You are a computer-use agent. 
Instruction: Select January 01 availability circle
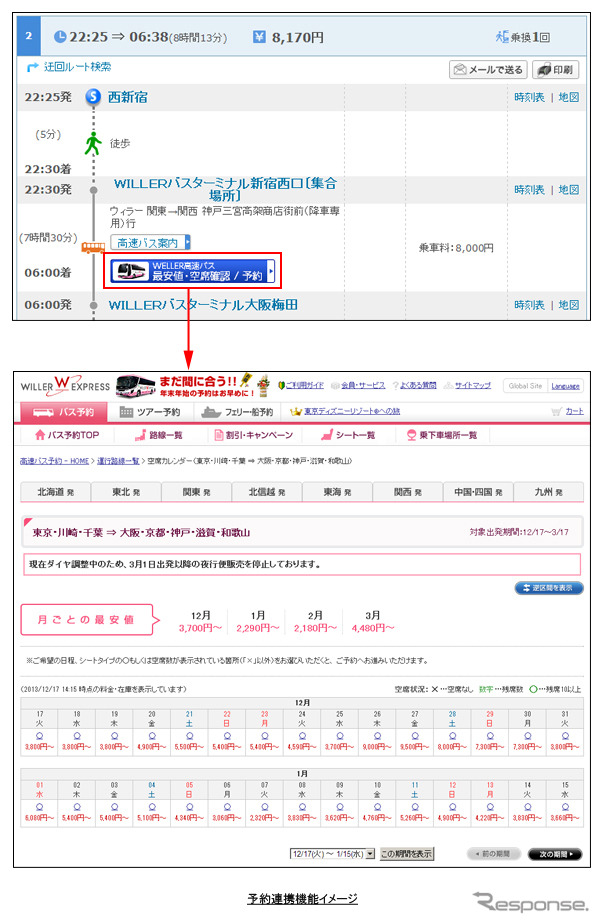click(x=39, y=807)
